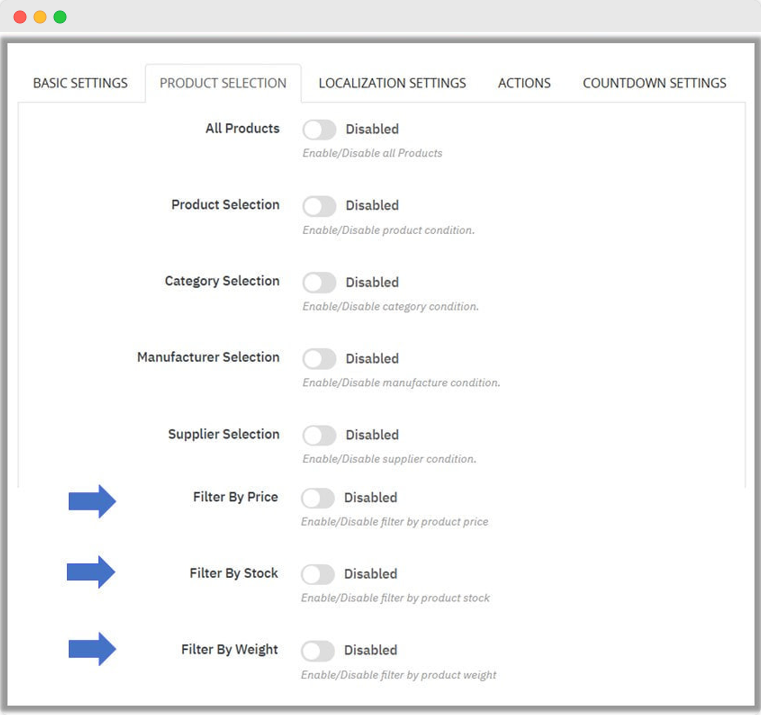The height and width of the screenshot is (715, 761).
Task: Turn on Filter By Weight
Action: tap(318, 651)
